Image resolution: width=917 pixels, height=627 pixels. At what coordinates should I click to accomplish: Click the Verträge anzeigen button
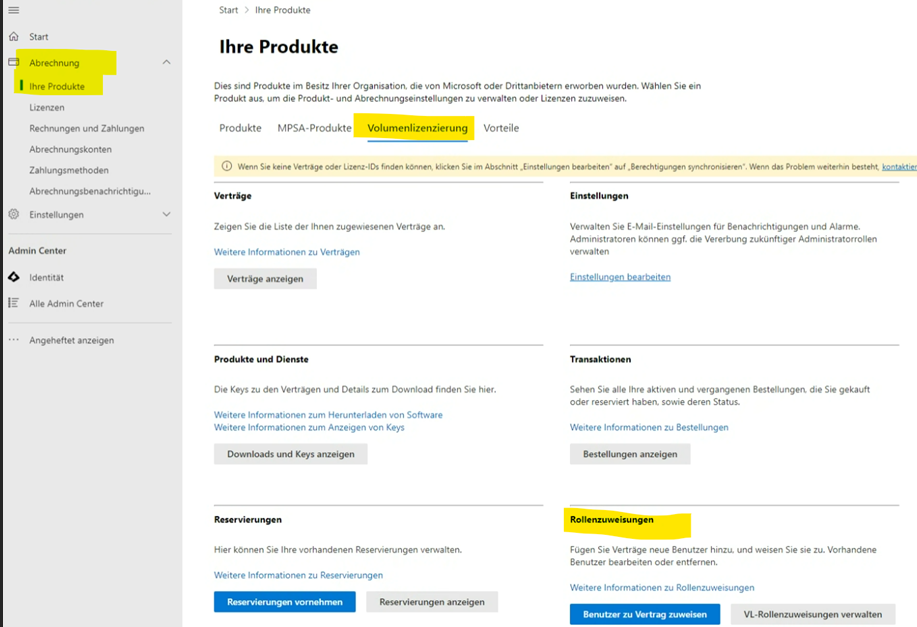[265, 278]
